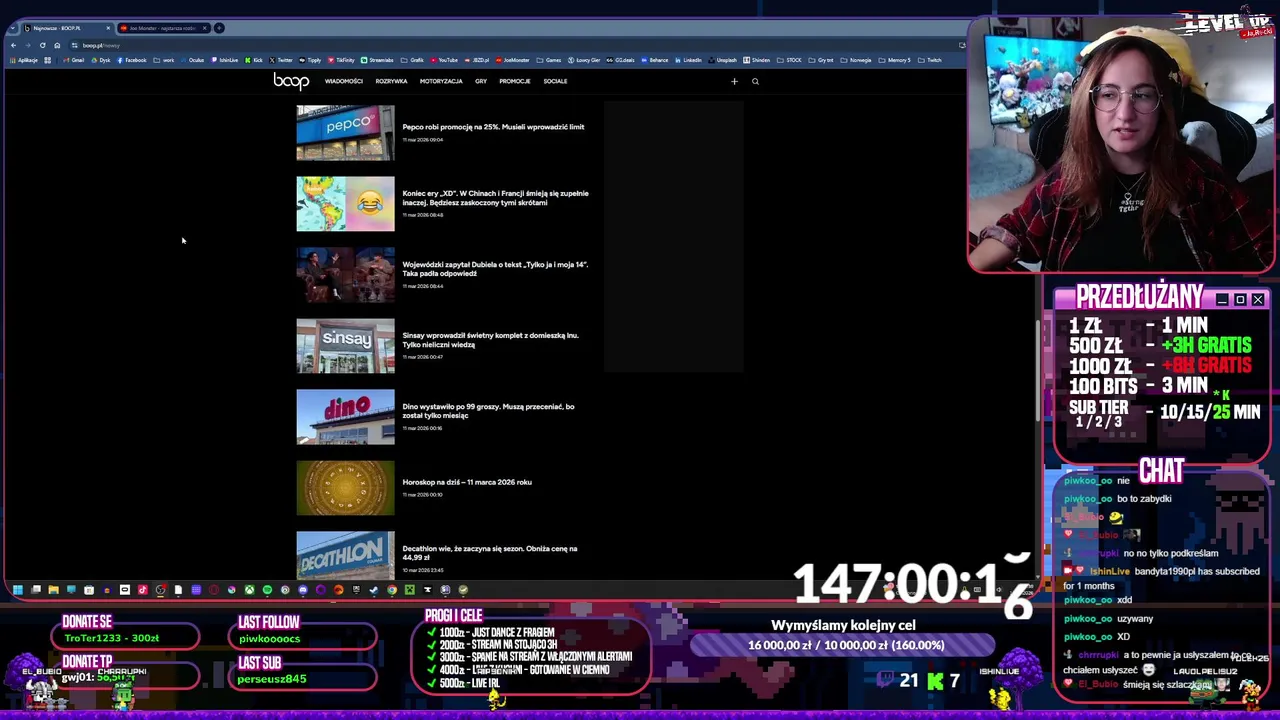
Task: Open YouTube bookmark
Action: pos(444,60)
